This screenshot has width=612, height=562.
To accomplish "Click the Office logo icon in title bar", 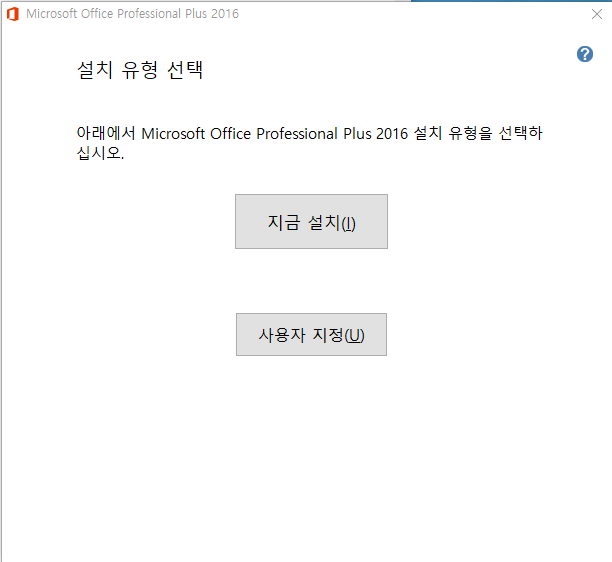I will (13, 14).
